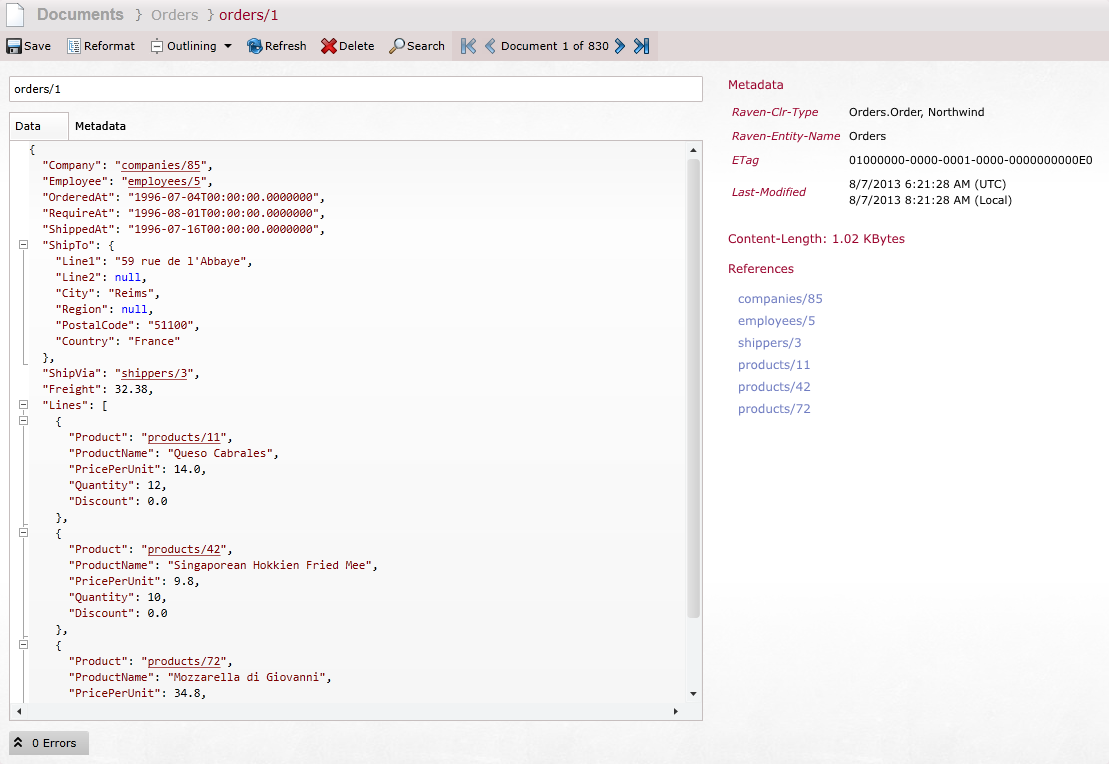This screenshot has height=764, width=1109.
Task: Open shippers/3 in References list
Action: [x=770, y=342]
